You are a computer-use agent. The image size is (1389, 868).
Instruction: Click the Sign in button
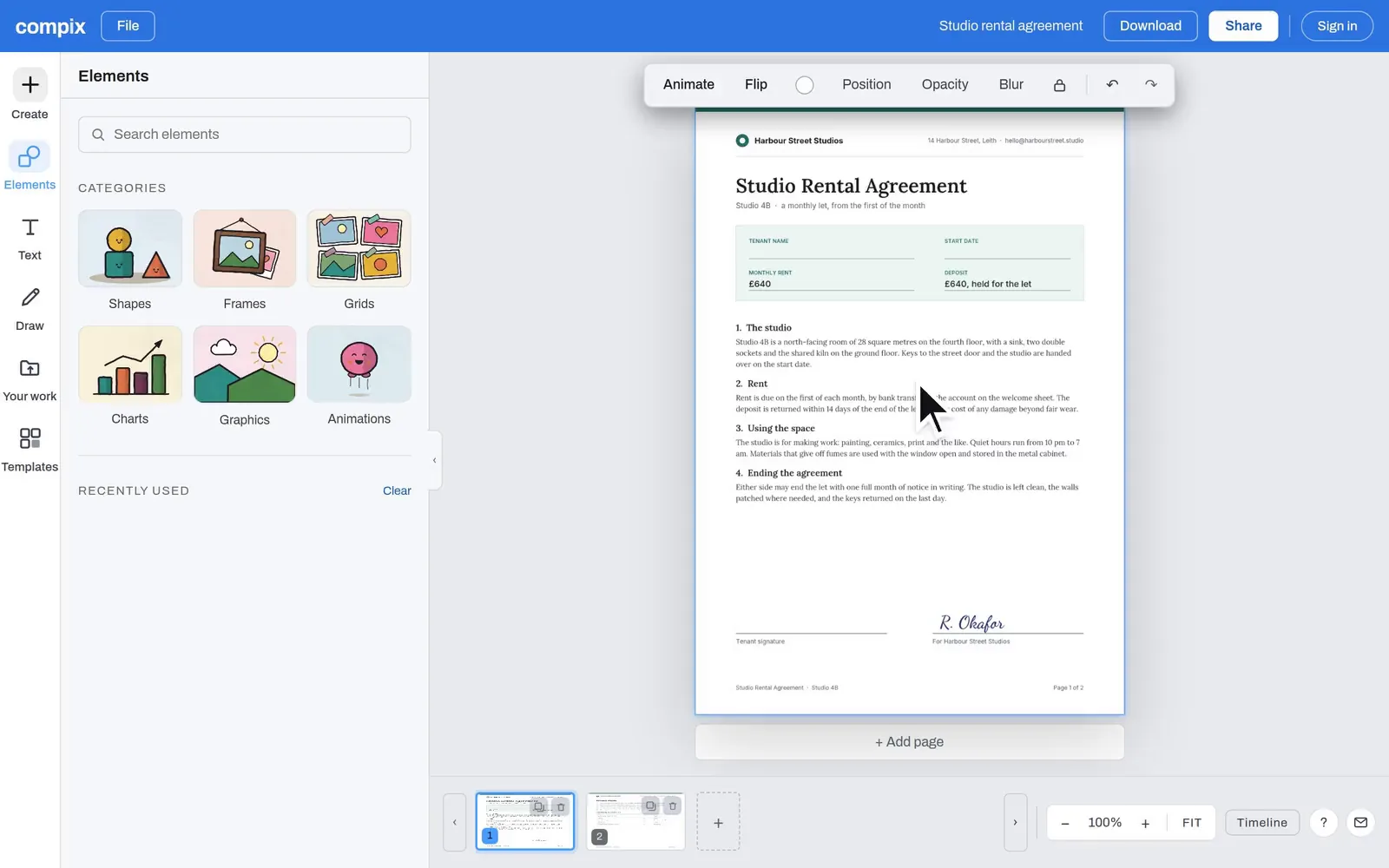tap(1337, 26)
